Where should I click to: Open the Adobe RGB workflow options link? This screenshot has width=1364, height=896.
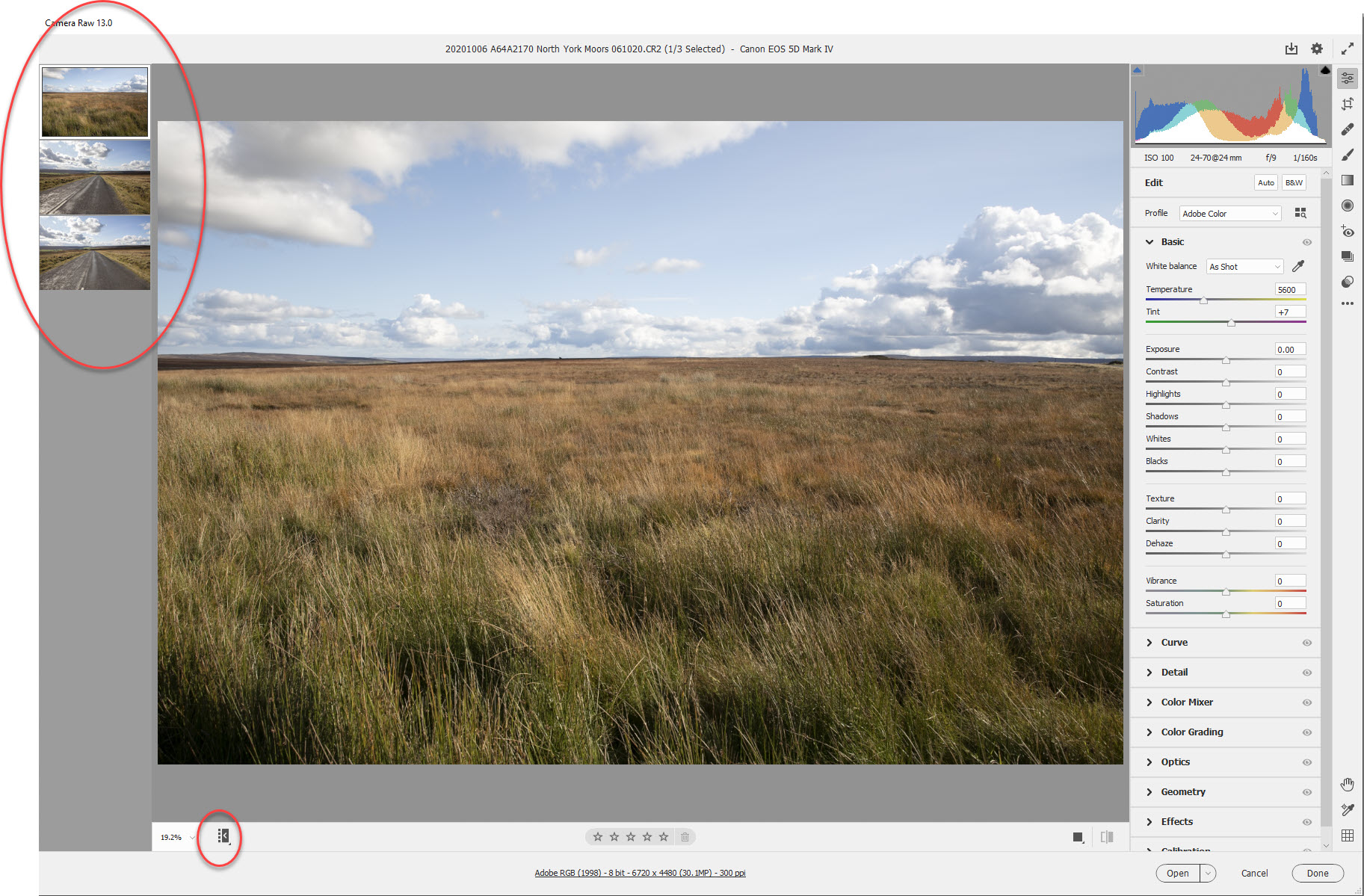coord(640,872)
